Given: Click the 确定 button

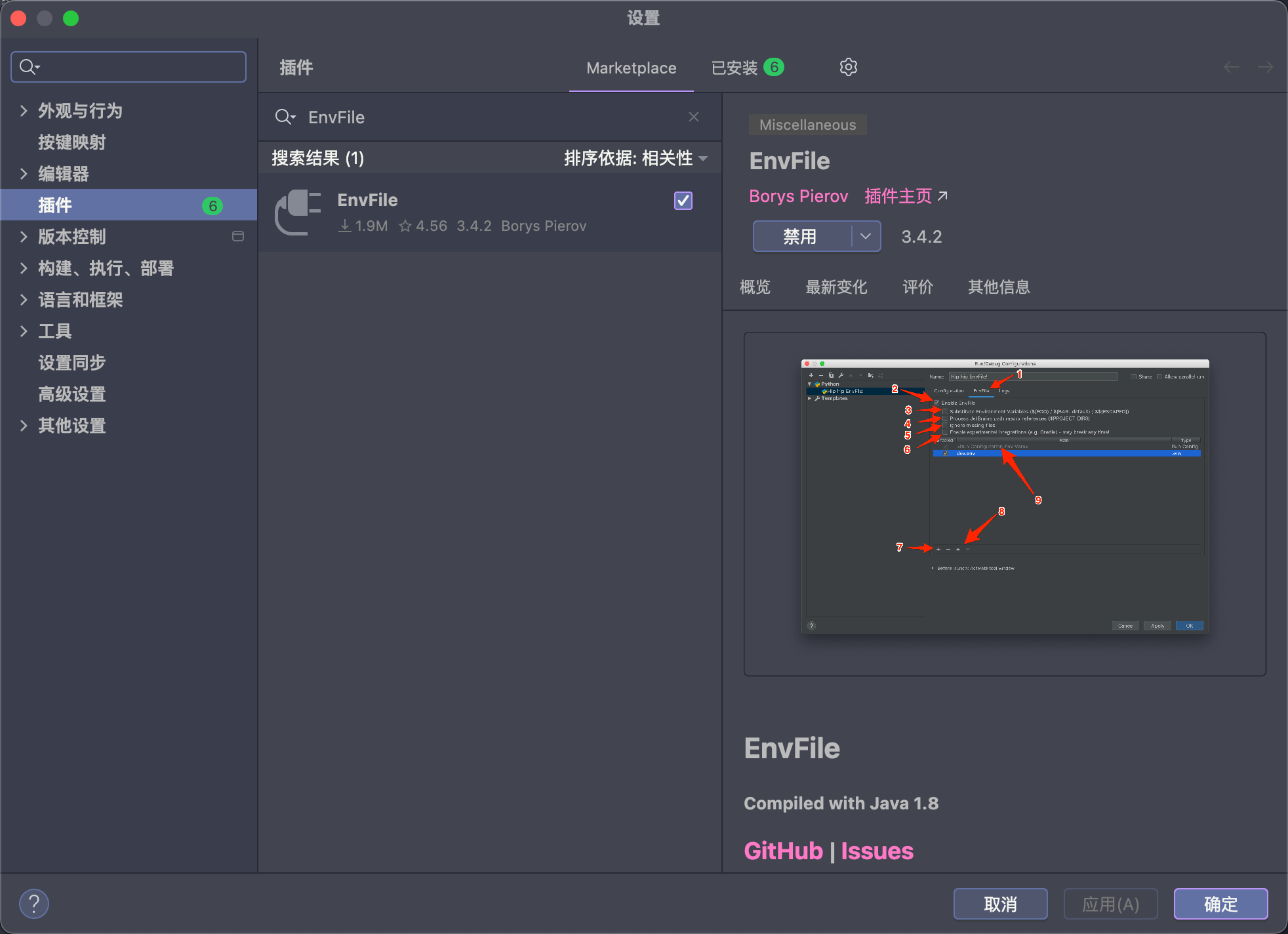Looking at the screenshot, I should click(1220, 904).
